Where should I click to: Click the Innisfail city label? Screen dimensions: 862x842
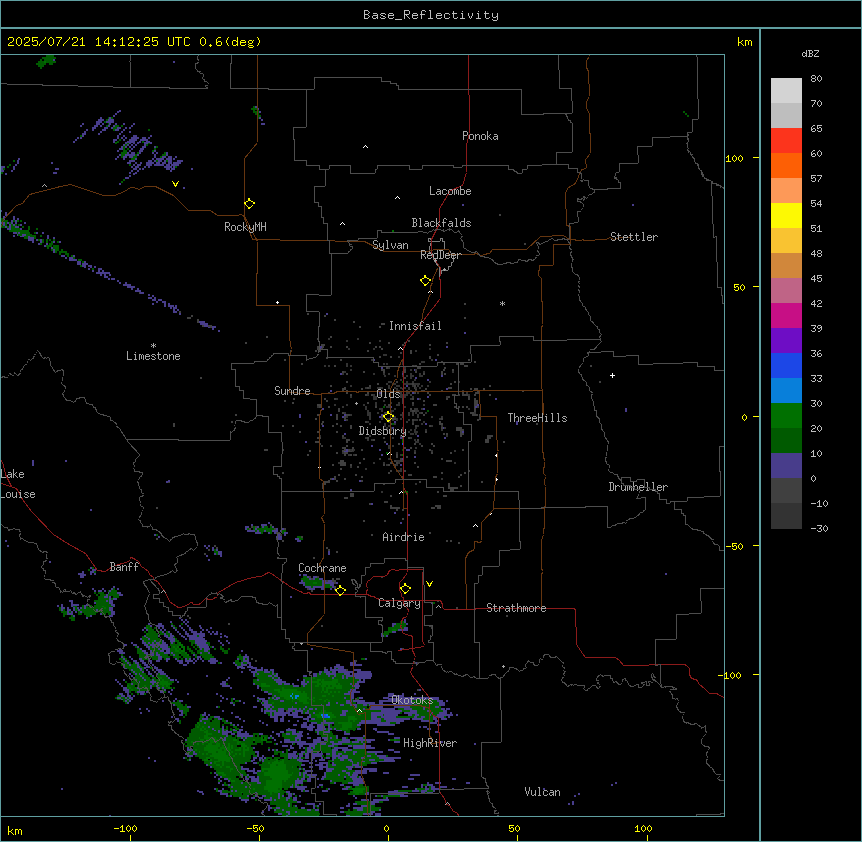pyautogui.click(x=415, y=326)
